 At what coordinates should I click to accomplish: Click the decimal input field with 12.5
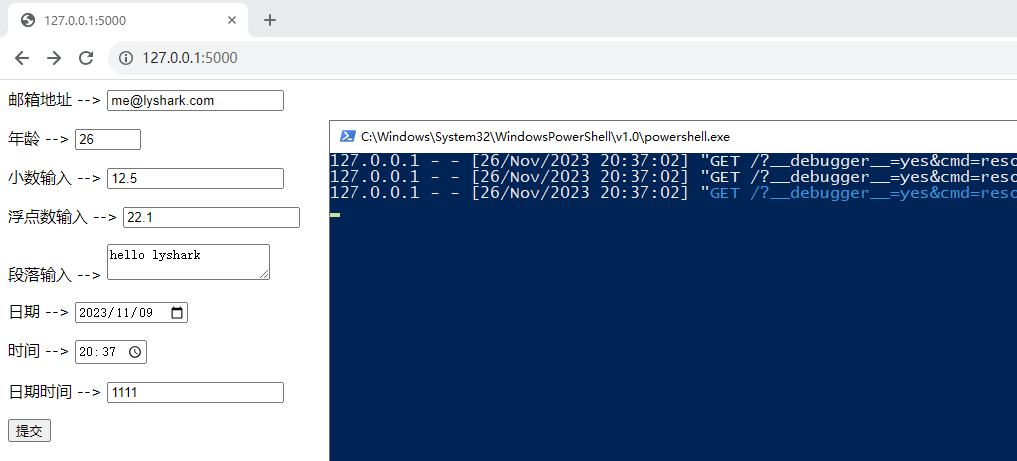(x=195, y=178)
